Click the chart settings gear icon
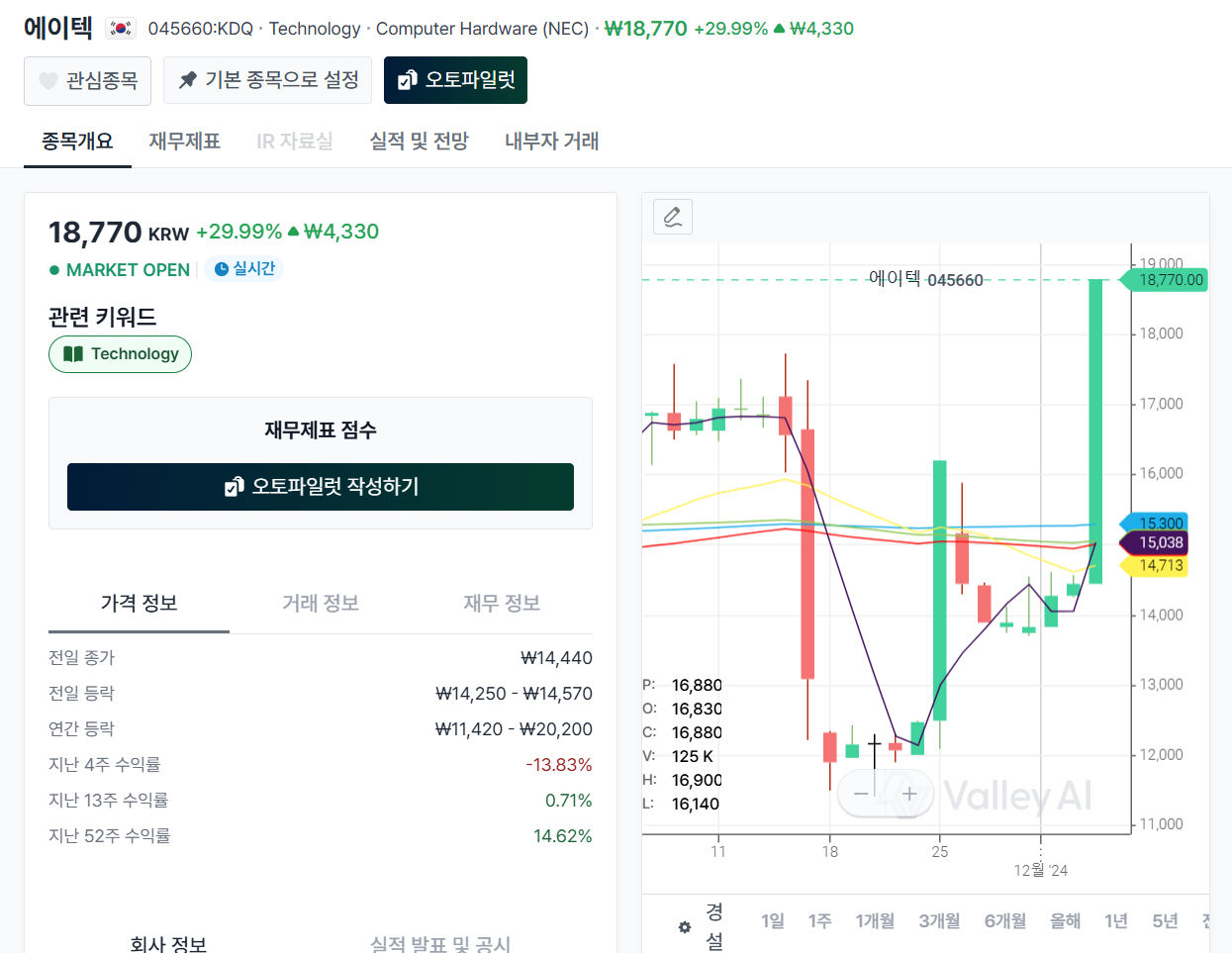 (685, 927)
